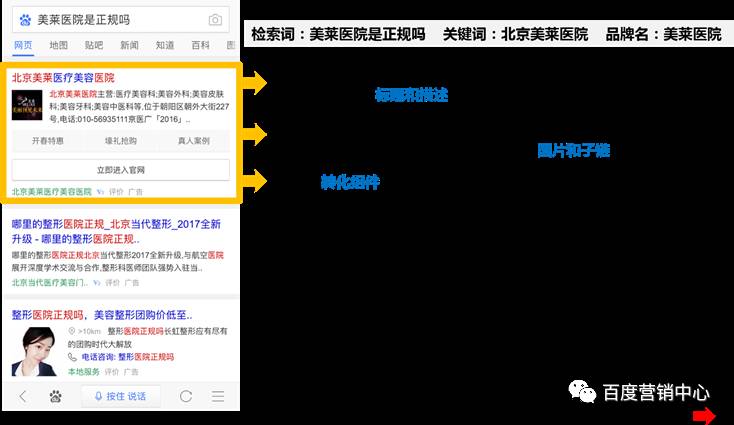Click the Baidu paw logo in search box
This screenshot has width=734, height=425.
click(x=25, y=20)
